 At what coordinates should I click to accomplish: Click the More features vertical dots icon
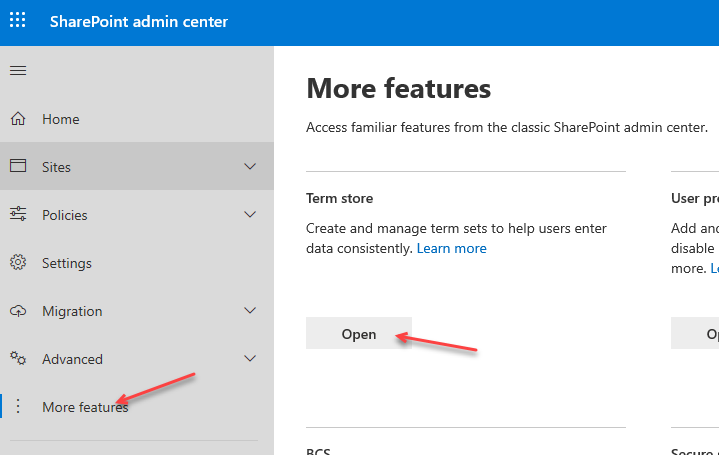[18, 407]
